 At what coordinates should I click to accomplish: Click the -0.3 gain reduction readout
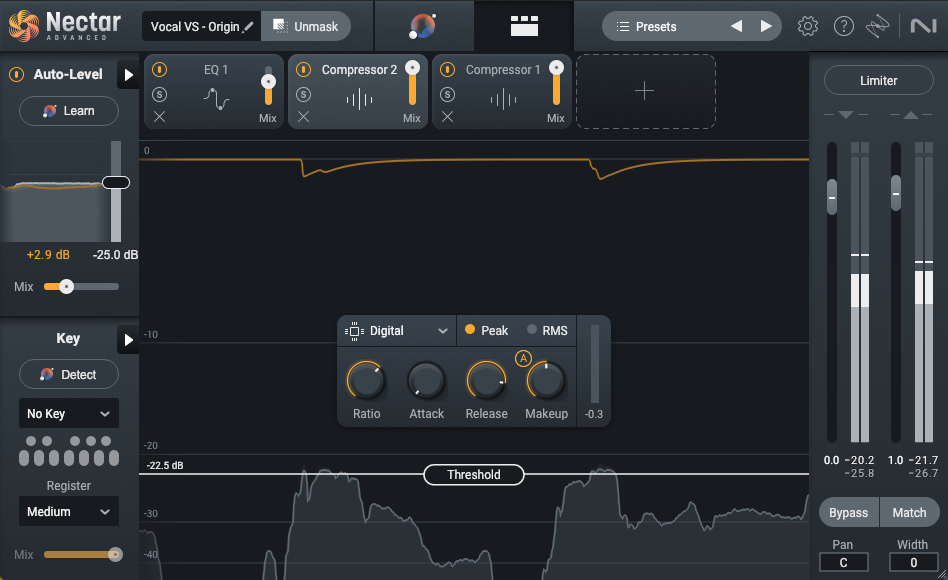[x=594, y=414]
